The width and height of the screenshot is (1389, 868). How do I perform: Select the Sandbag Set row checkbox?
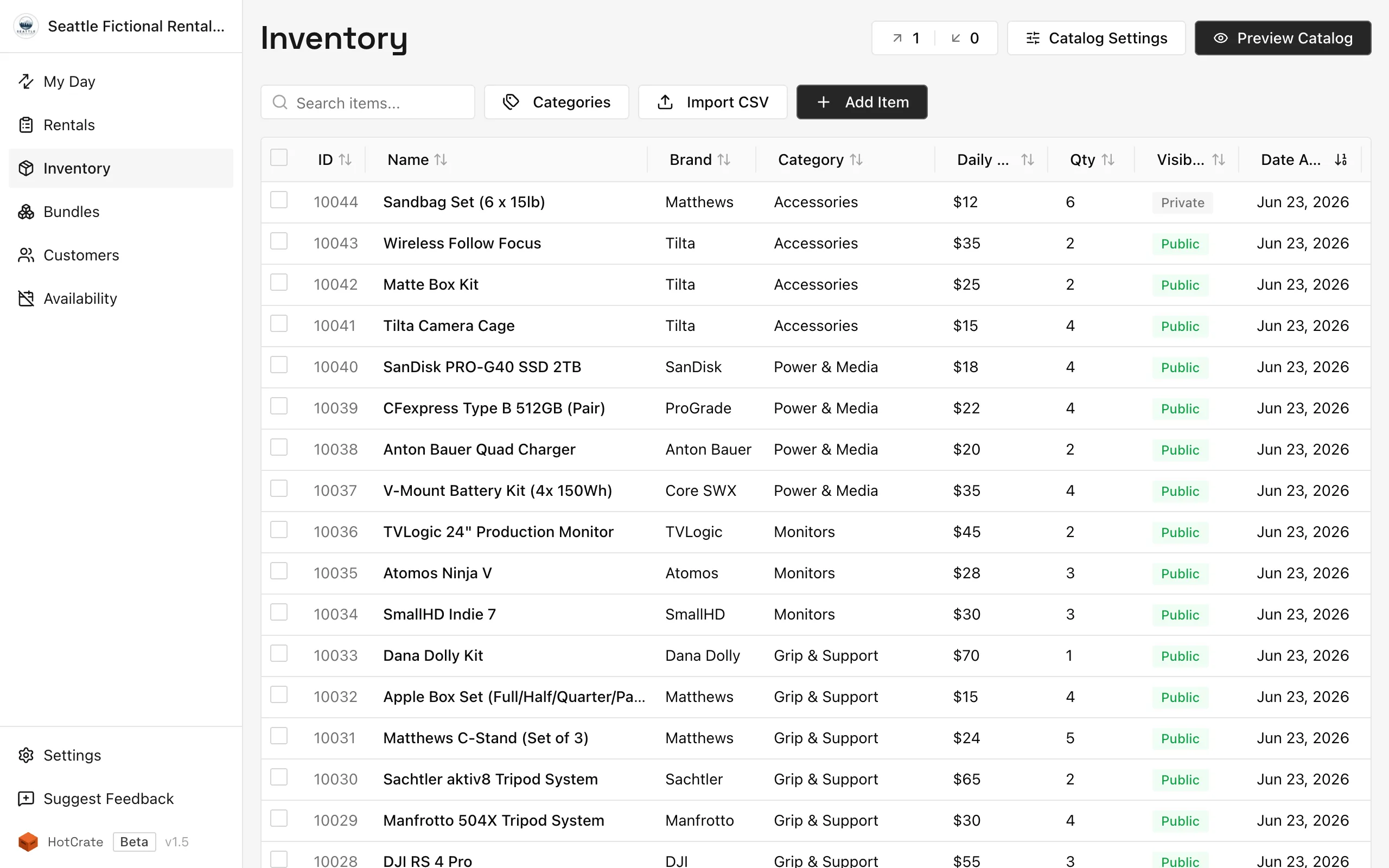(279, 200)
